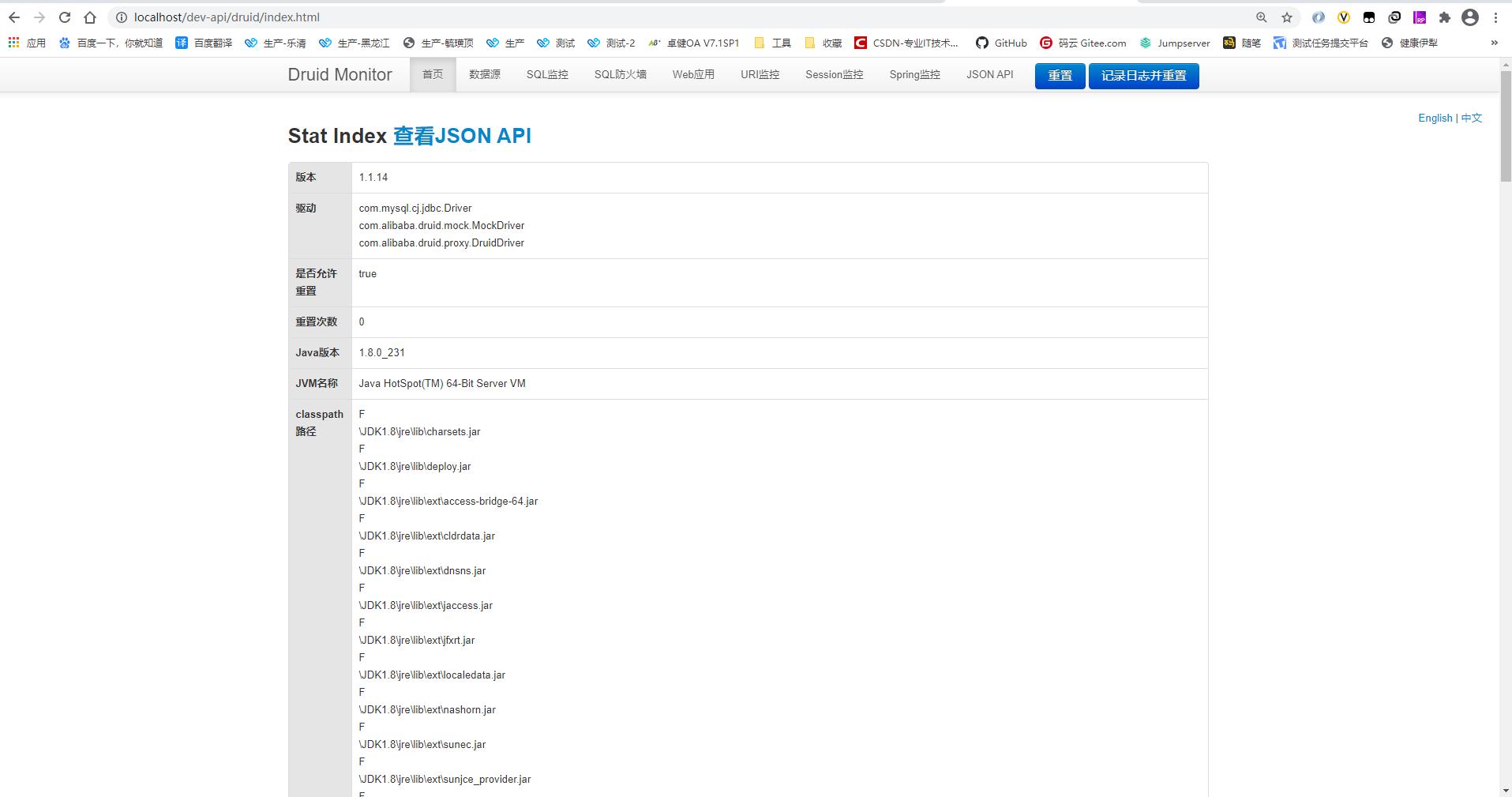Click the scrollbar down arrow
Viewport: 1512px width, 797px height.
coord(1506,790)
